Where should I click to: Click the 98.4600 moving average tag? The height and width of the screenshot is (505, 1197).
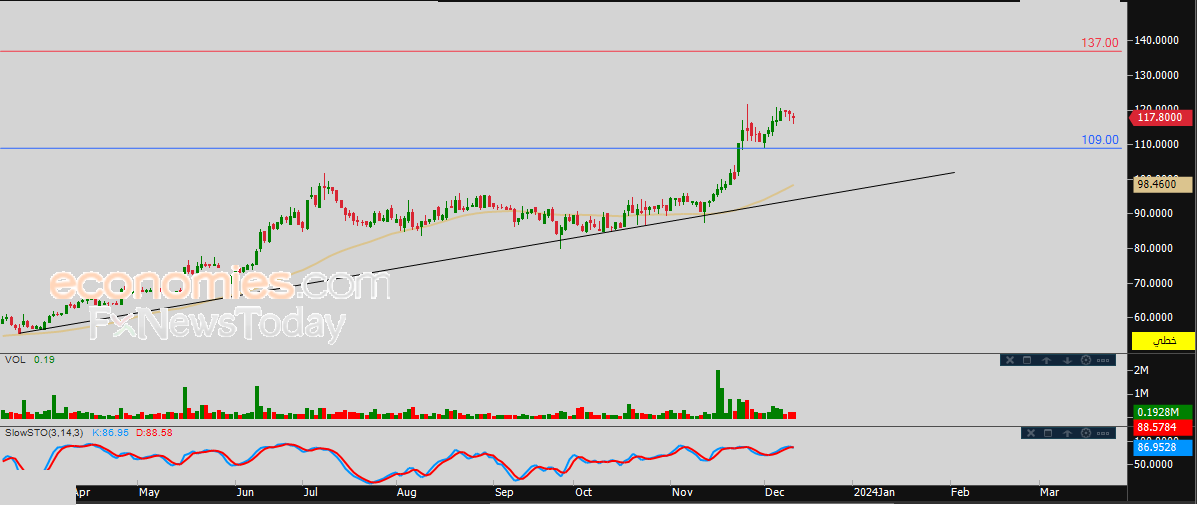point(1164,184)
